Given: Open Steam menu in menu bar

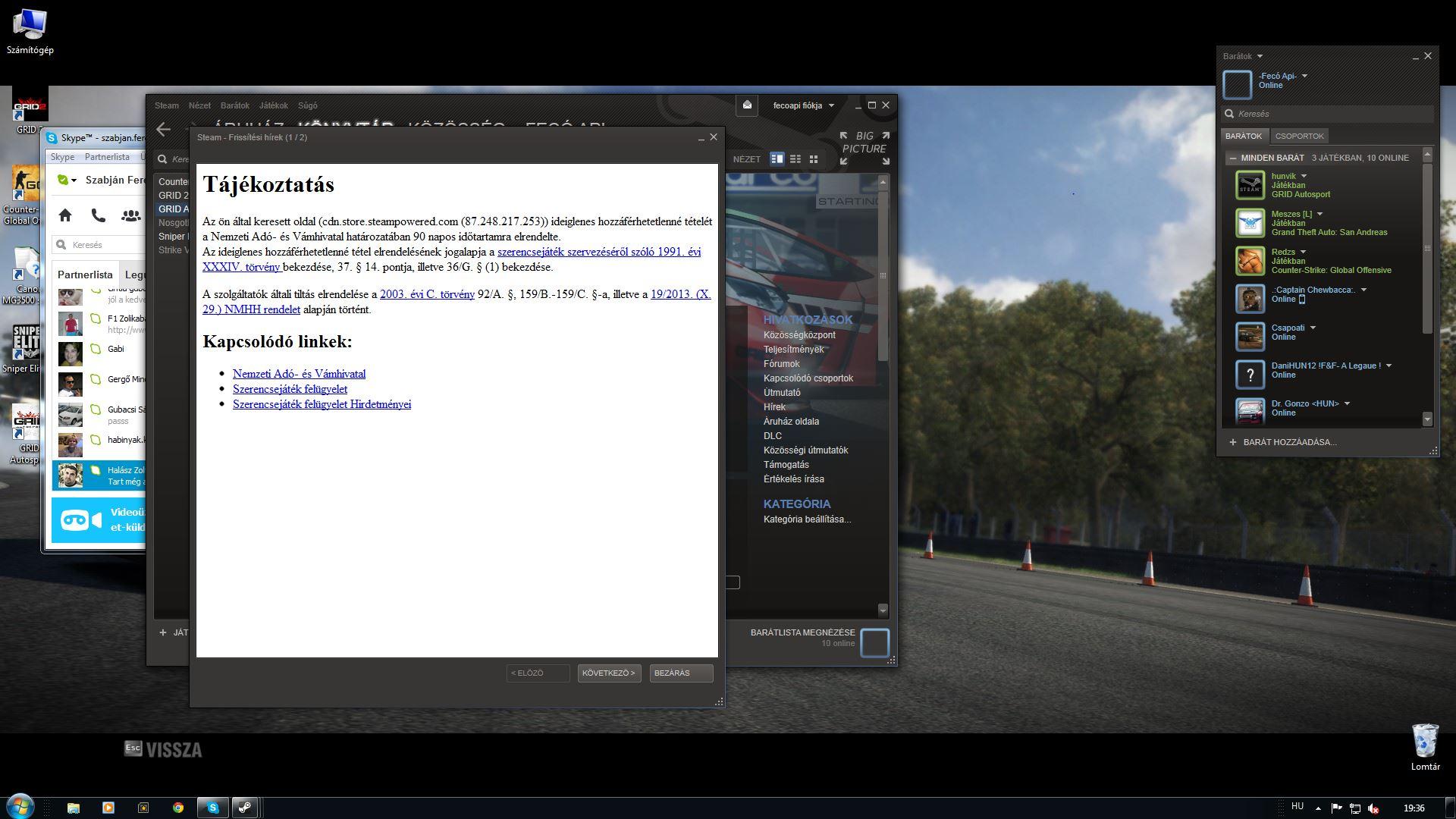Looking at the screenshot, I should pos(167,105).
